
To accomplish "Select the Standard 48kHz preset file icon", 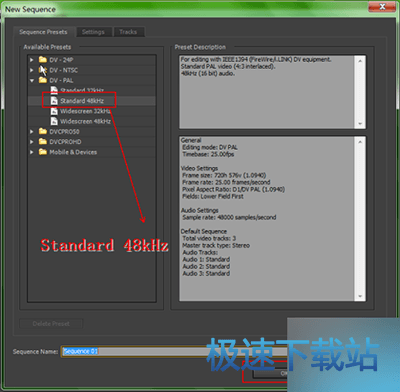I will tap(54, 101).
